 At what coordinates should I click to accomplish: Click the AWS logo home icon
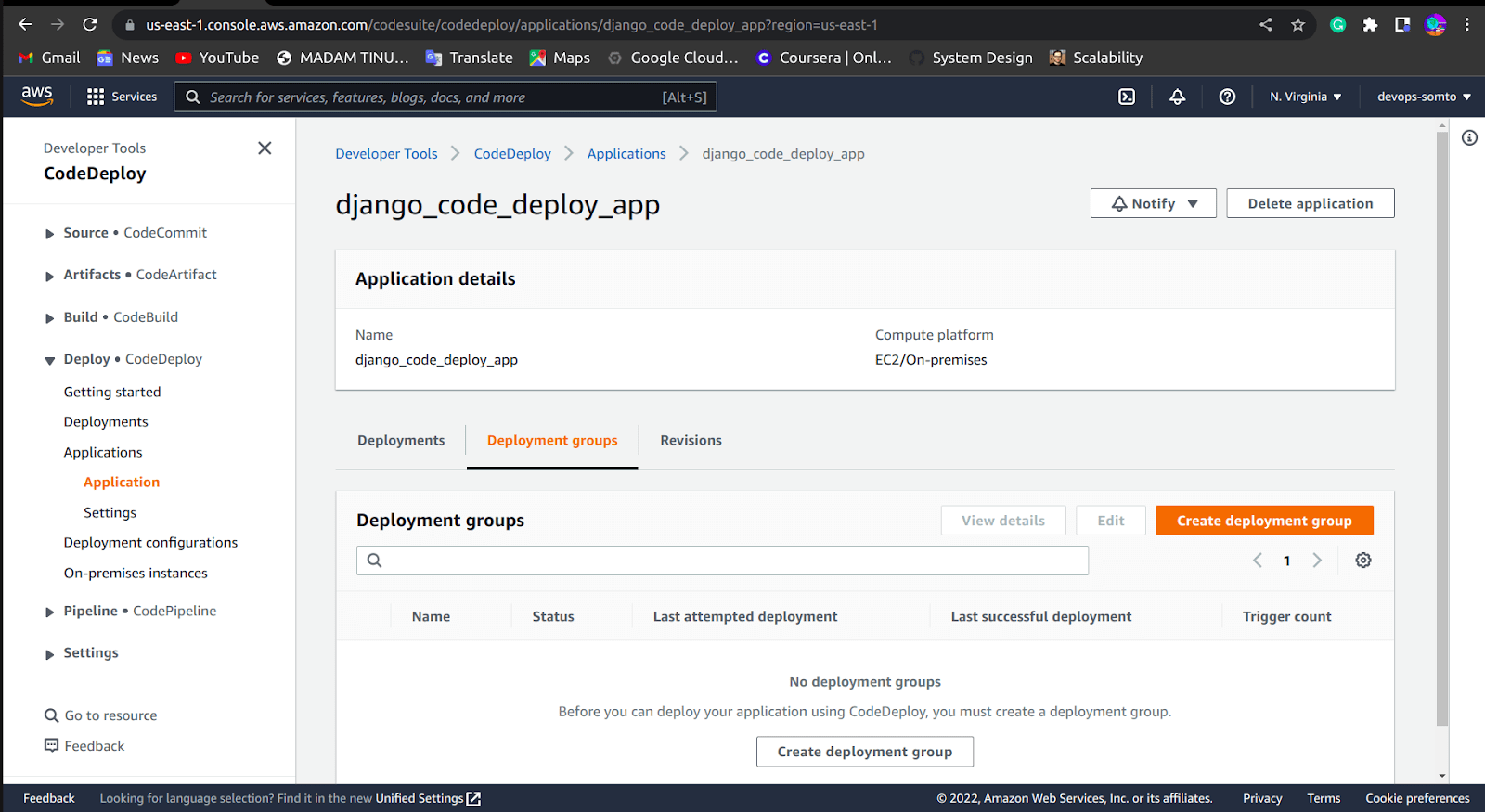coord(37,96)
